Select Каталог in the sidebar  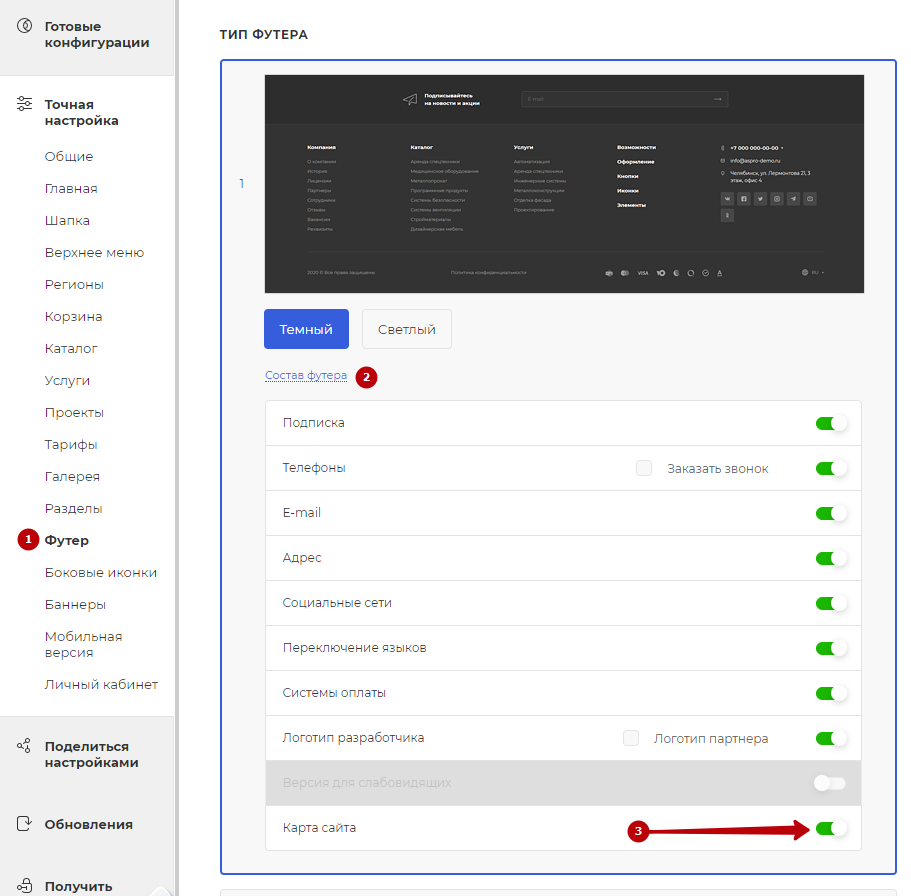click(x=71, y=348)
